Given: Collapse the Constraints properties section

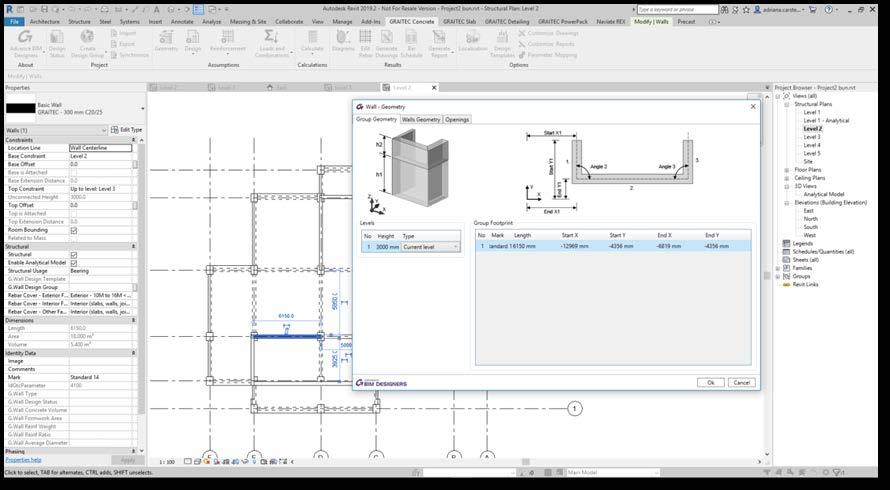Looking at the screenshot, I should point(134,140).
